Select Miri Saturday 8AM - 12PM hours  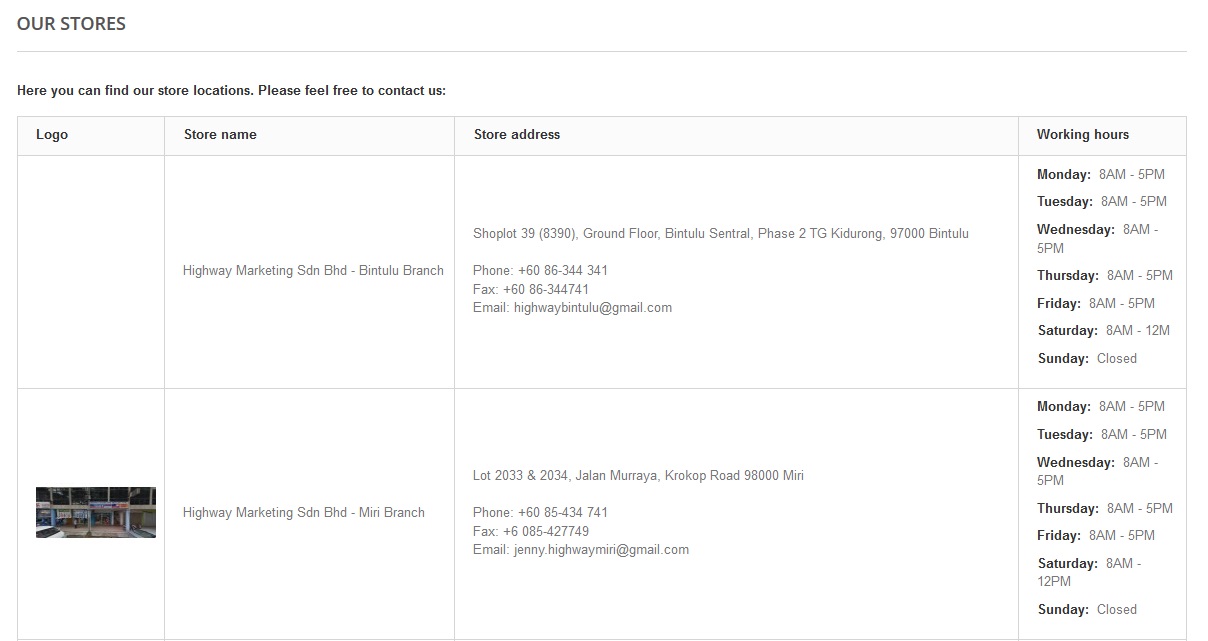point(1090,572)
